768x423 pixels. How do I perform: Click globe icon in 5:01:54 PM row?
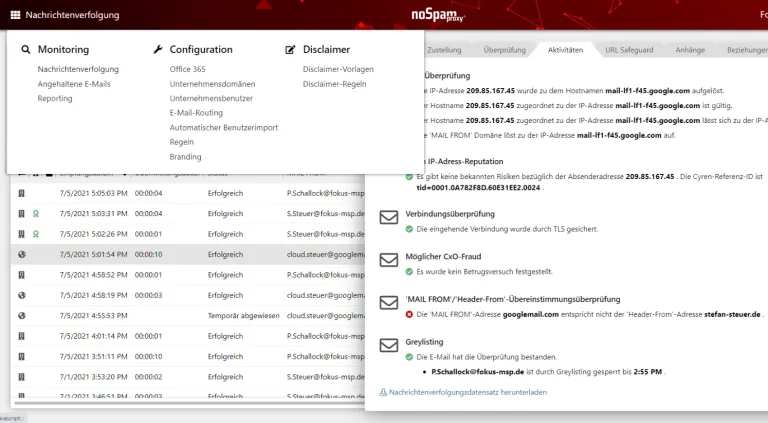click(x=22, y=255)
